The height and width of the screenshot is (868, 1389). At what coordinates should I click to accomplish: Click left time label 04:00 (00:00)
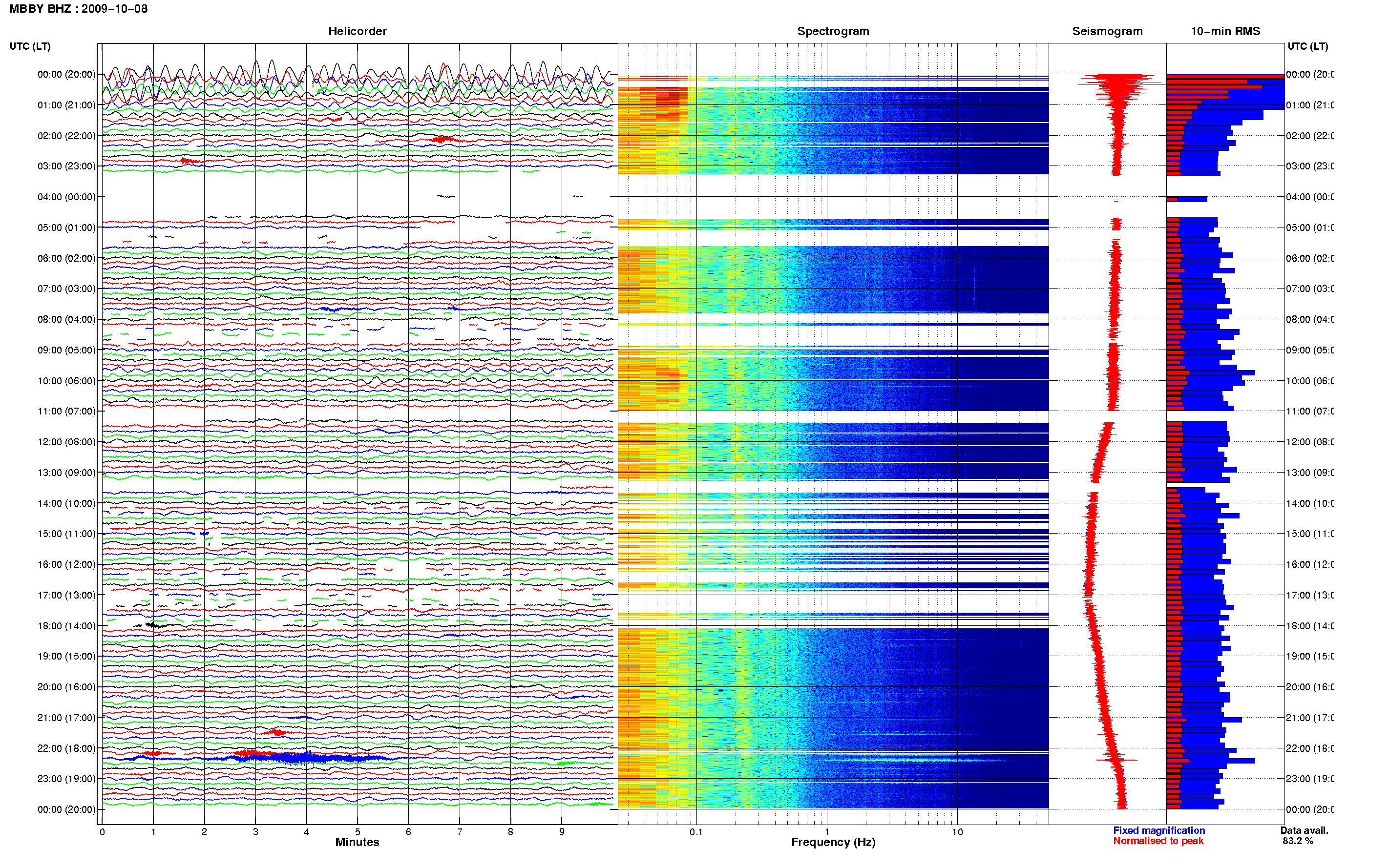click(66, 197)
